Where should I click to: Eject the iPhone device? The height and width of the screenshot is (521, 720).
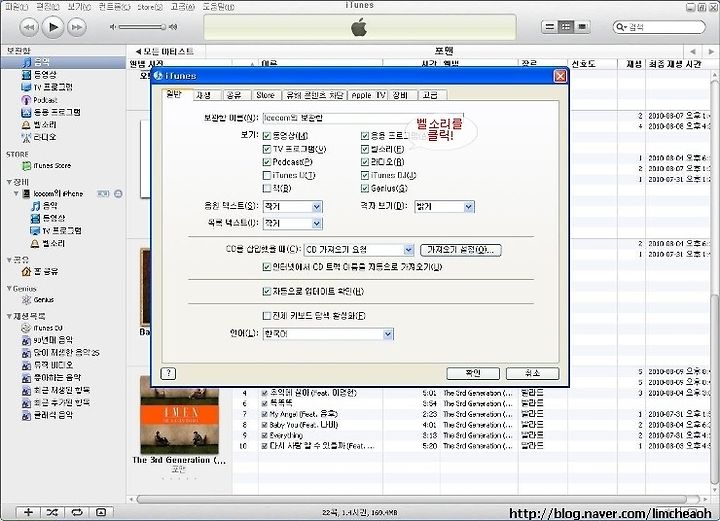tap(118, 194)
